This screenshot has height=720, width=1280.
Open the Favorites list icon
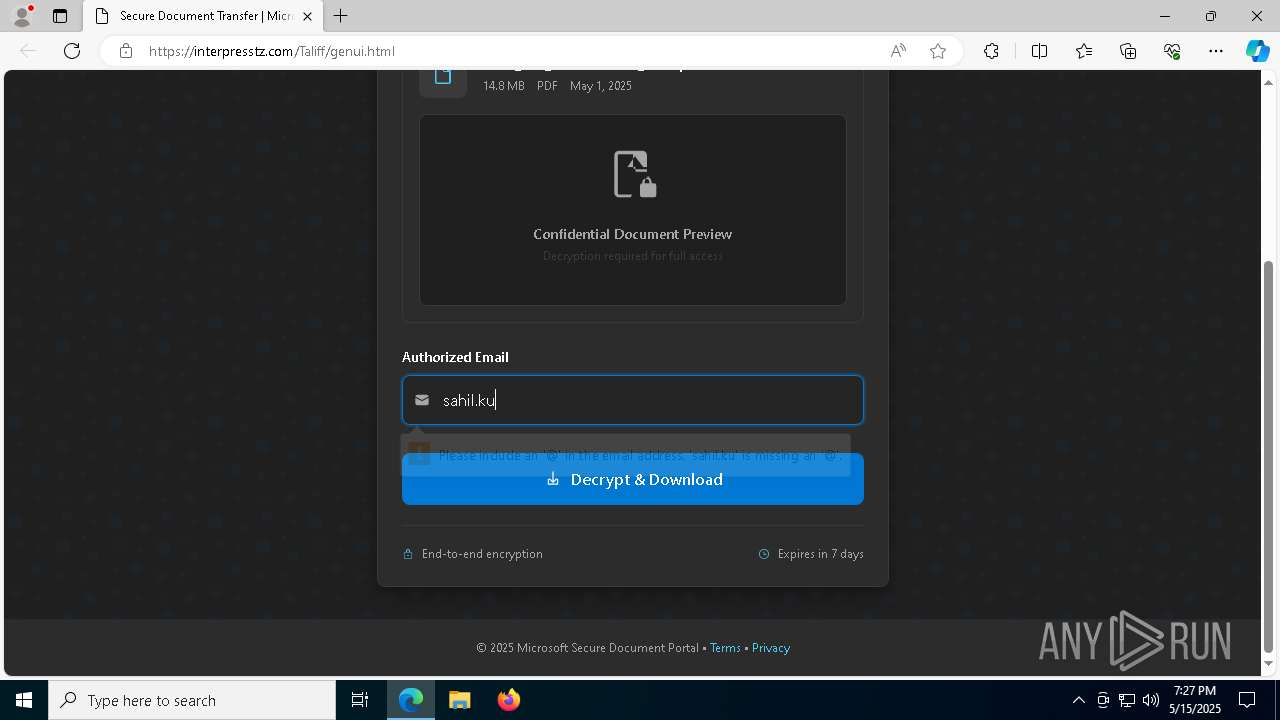pyautogui.click(x=1084, y=51)
